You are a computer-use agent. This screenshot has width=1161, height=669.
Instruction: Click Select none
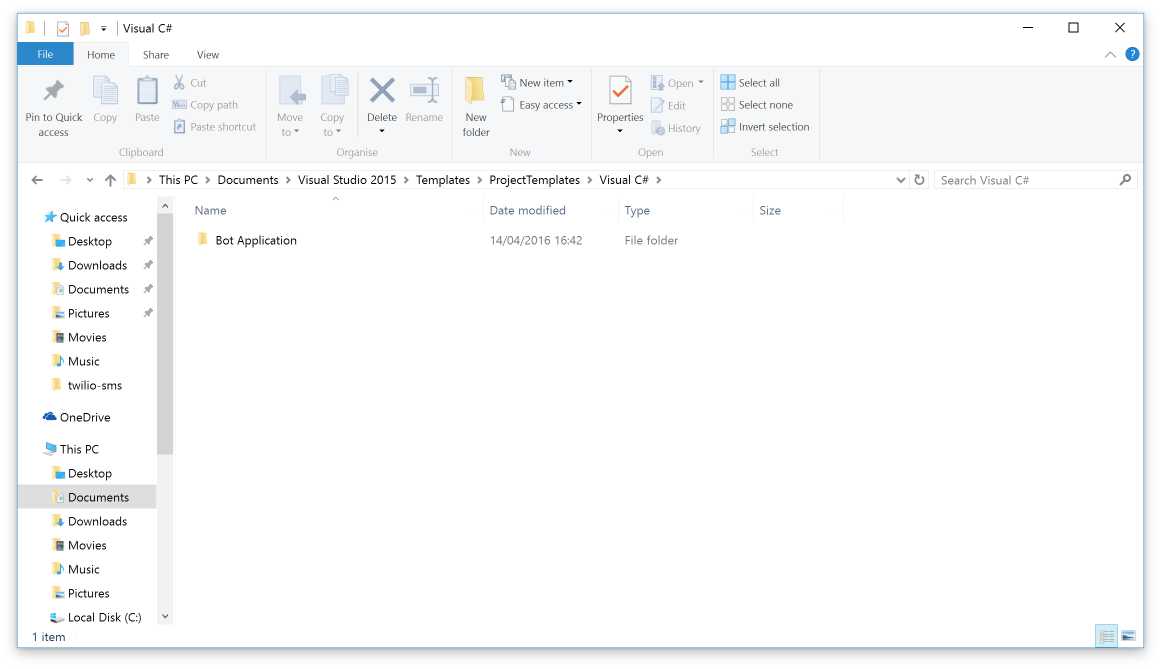(x=757, y=105)
